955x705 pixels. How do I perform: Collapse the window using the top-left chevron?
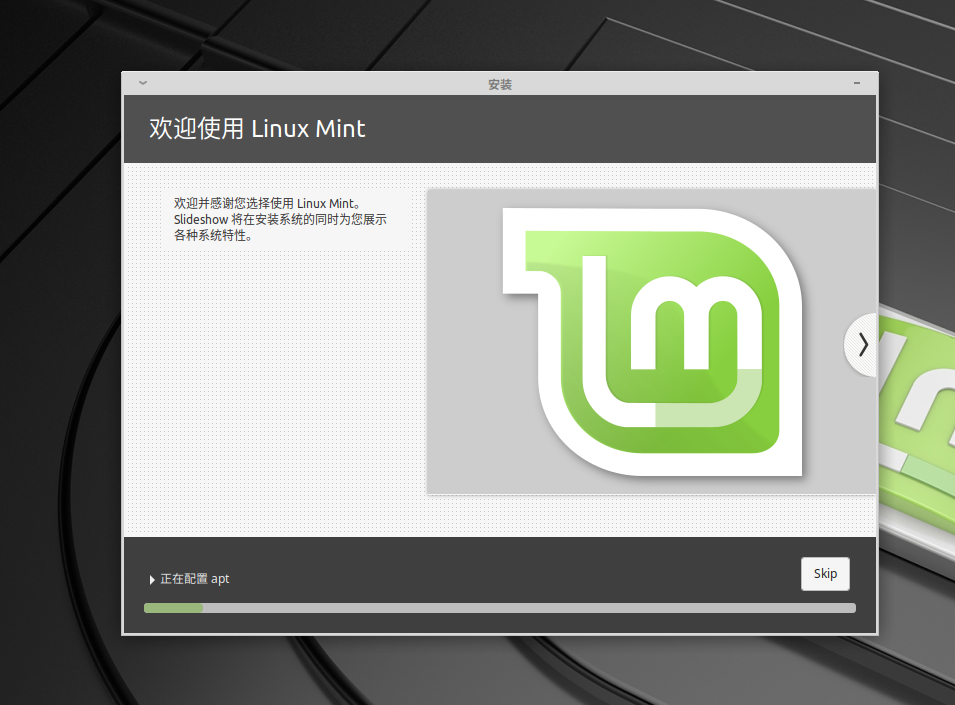[x=142, y=84]
